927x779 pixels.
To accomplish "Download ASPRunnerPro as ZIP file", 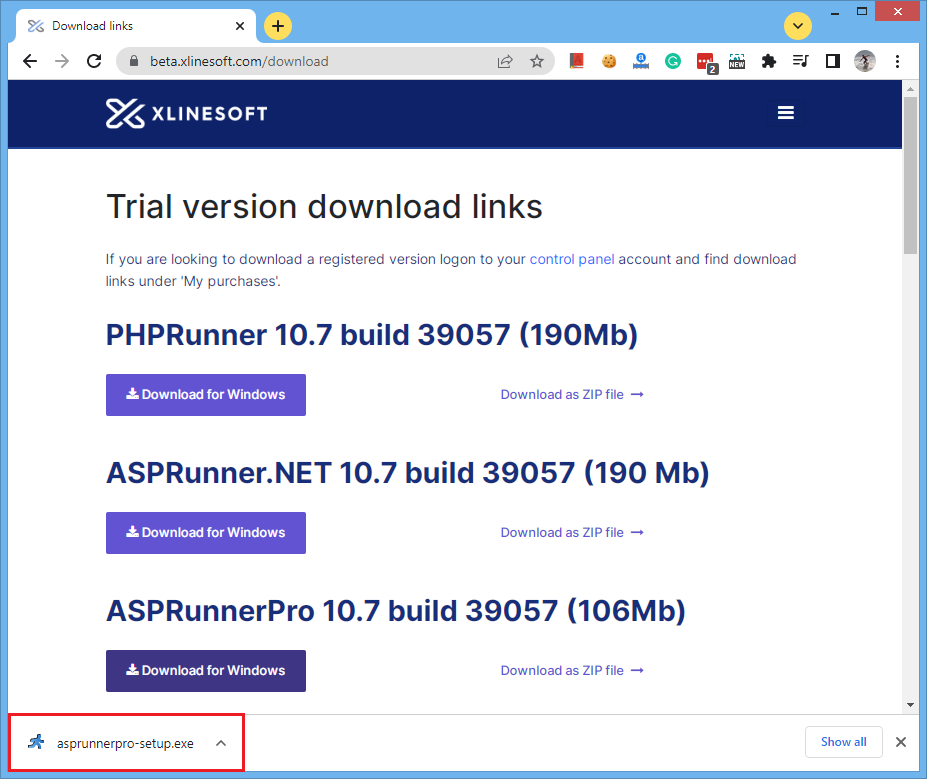I will point(572,670).
